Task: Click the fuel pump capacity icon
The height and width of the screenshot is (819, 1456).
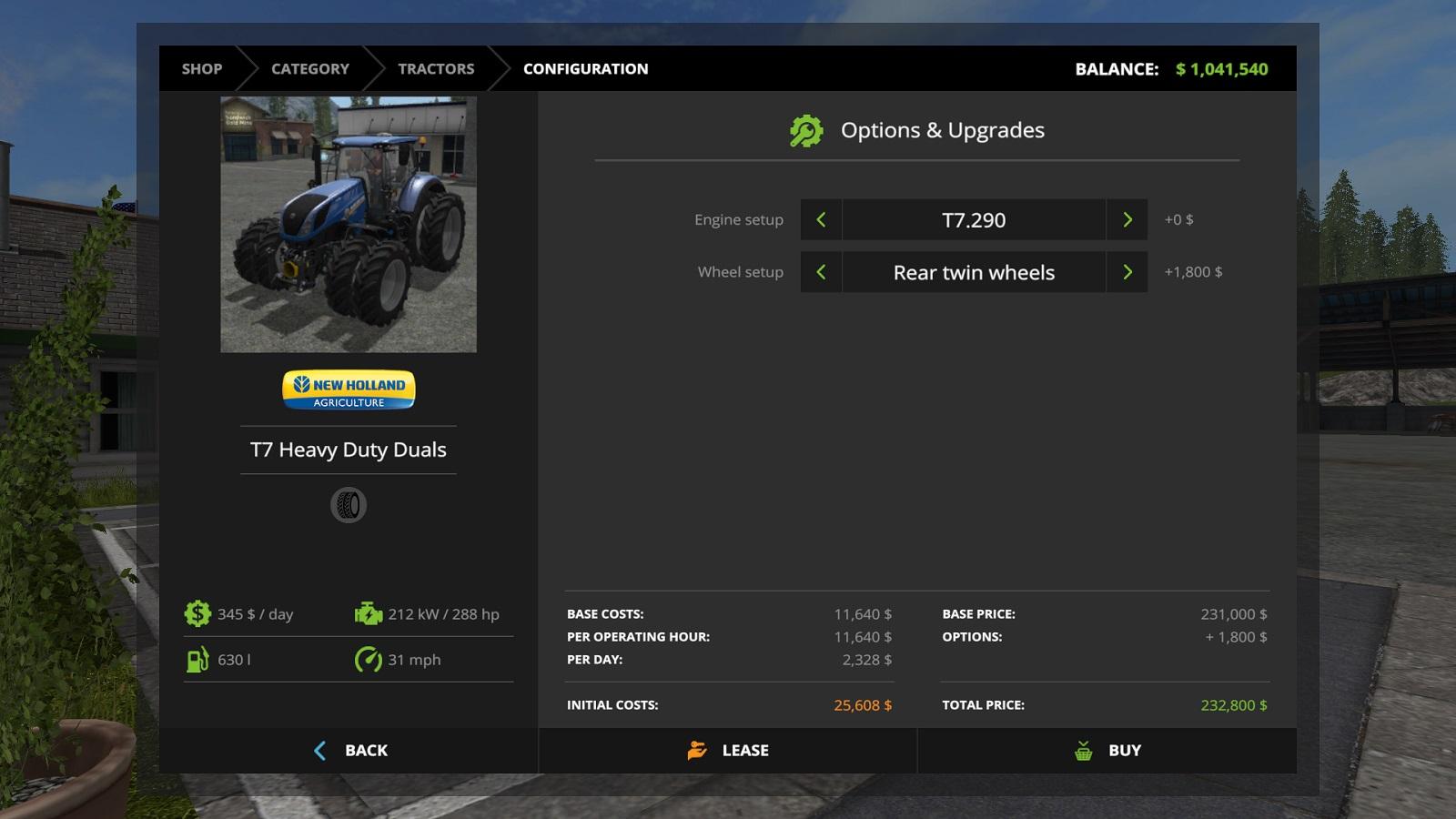Action: (197, 660)
